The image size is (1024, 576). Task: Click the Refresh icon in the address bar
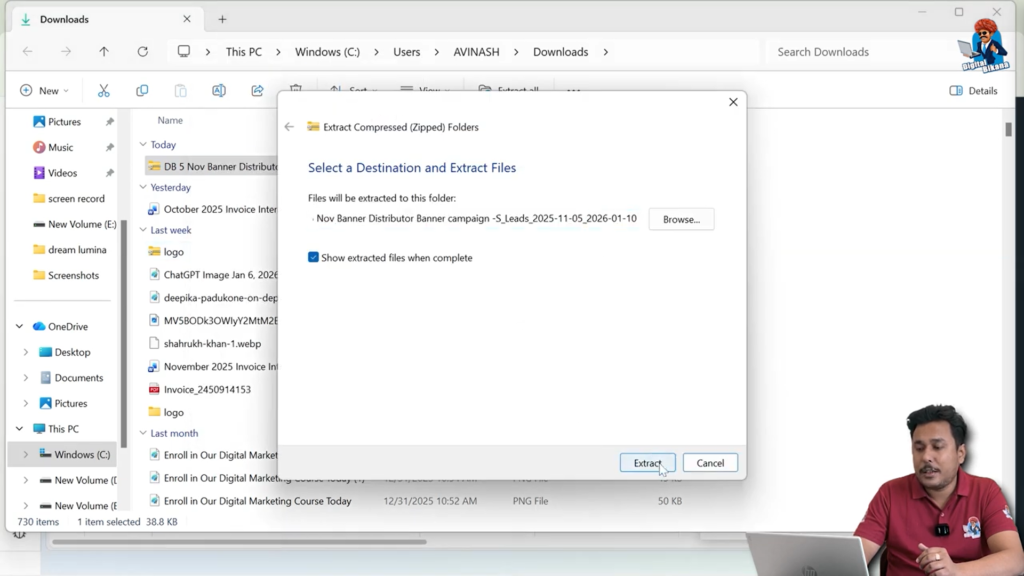pos(142,51)
